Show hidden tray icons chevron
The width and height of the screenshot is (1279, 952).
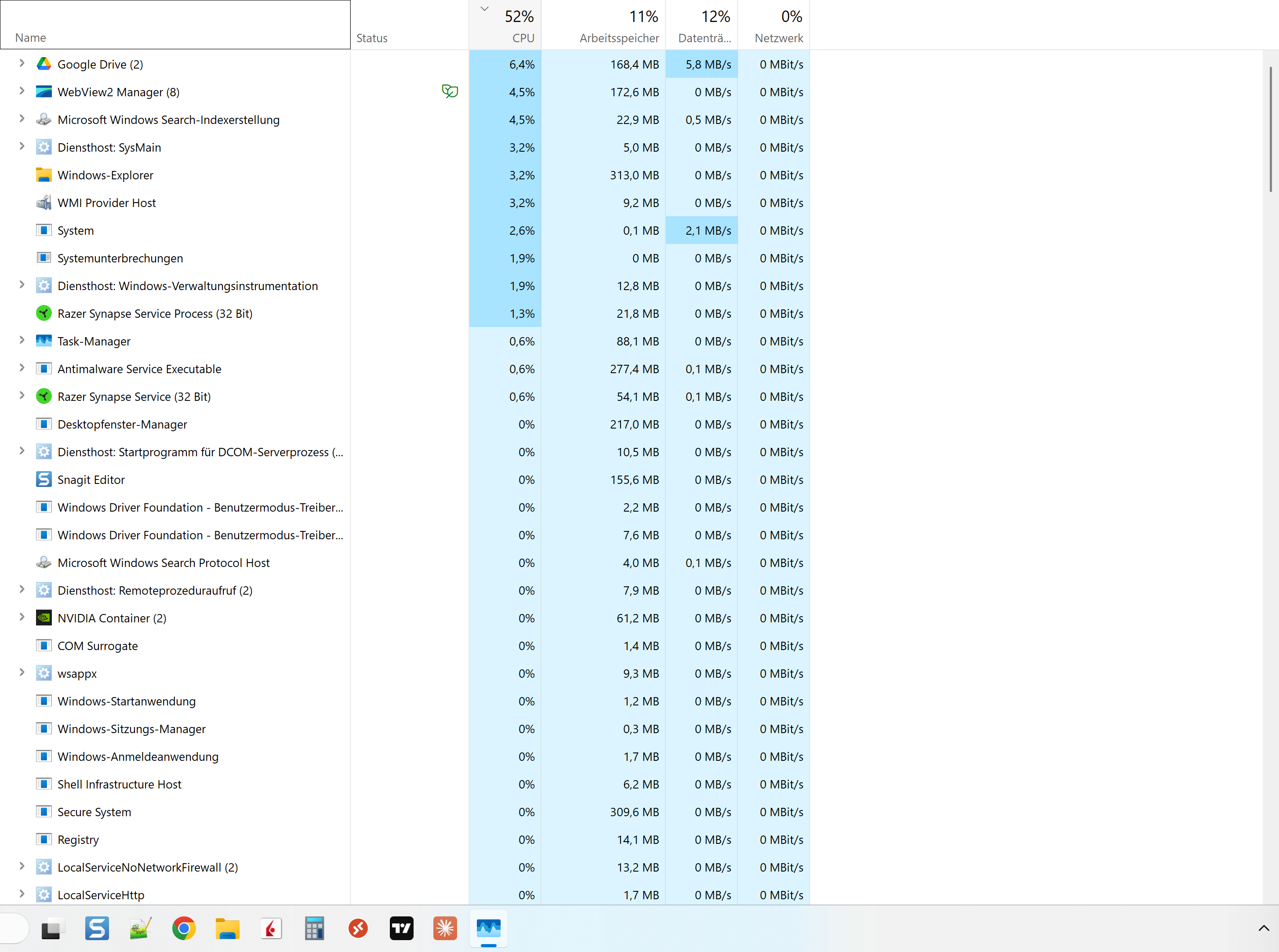[x=1264, y=928]
